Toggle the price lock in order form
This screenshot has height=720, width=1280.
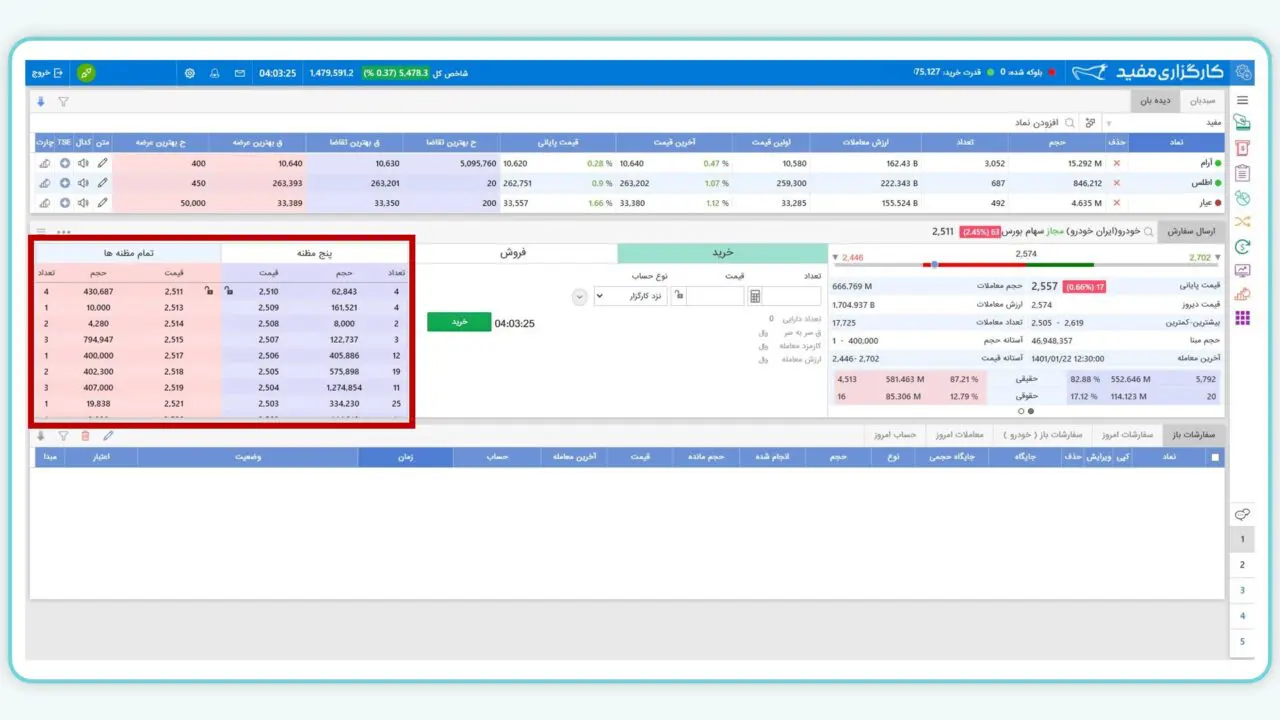(677, 296)
